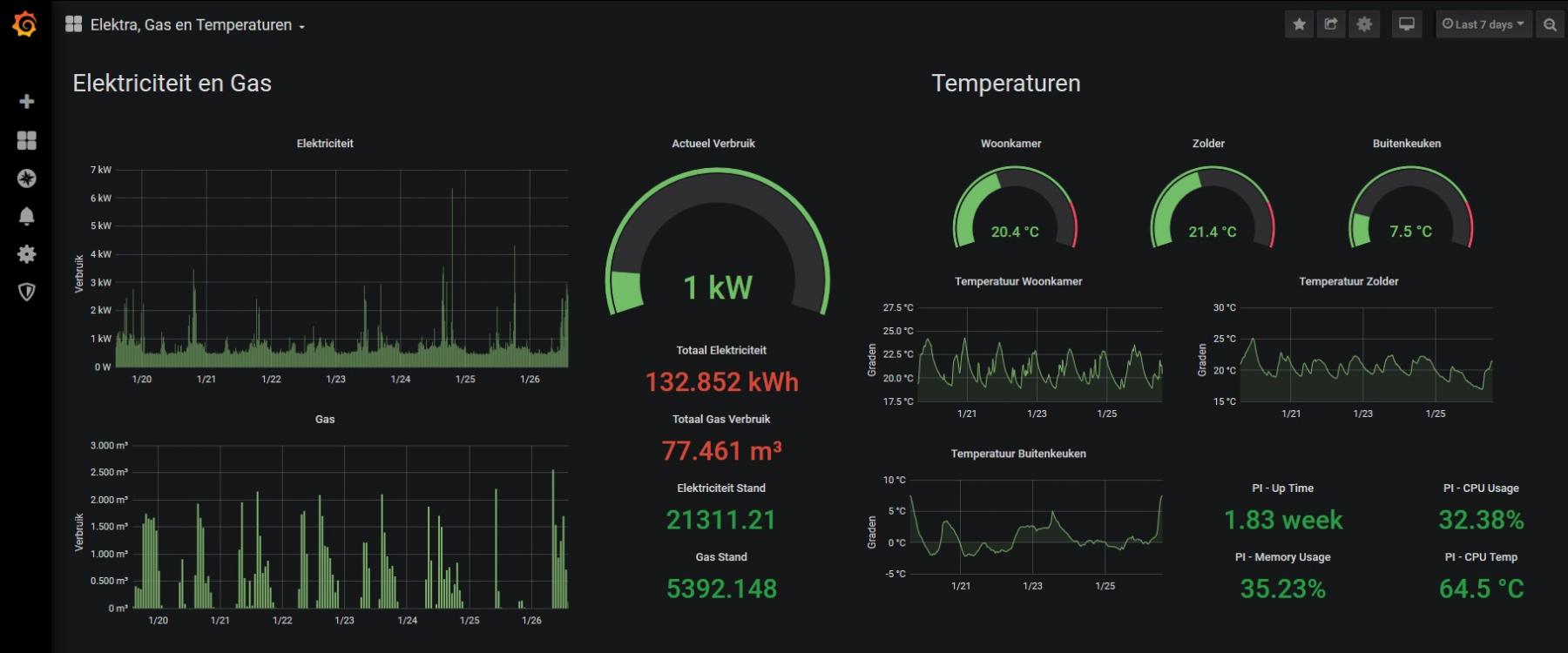Screen dimensions: 1568x653
Task: Open Alerting bell icon in sidebar
Action: (26, 216)
